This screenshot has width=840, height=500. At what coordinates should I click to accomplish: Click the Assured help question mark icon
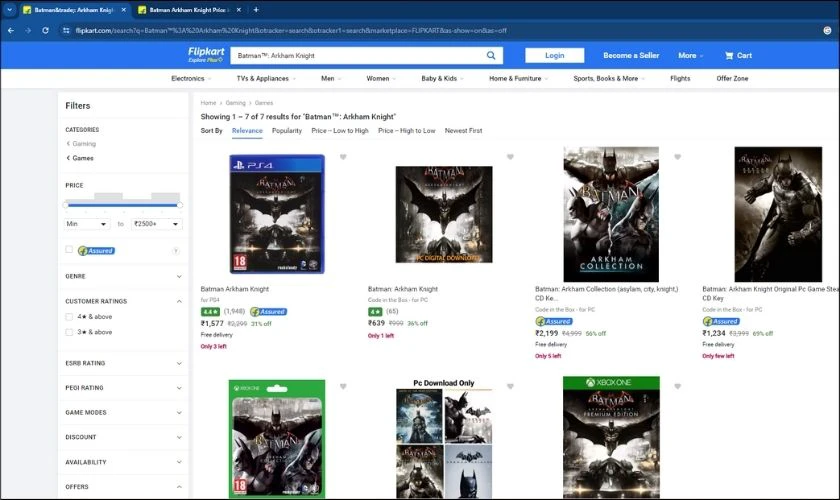(175, 251)
